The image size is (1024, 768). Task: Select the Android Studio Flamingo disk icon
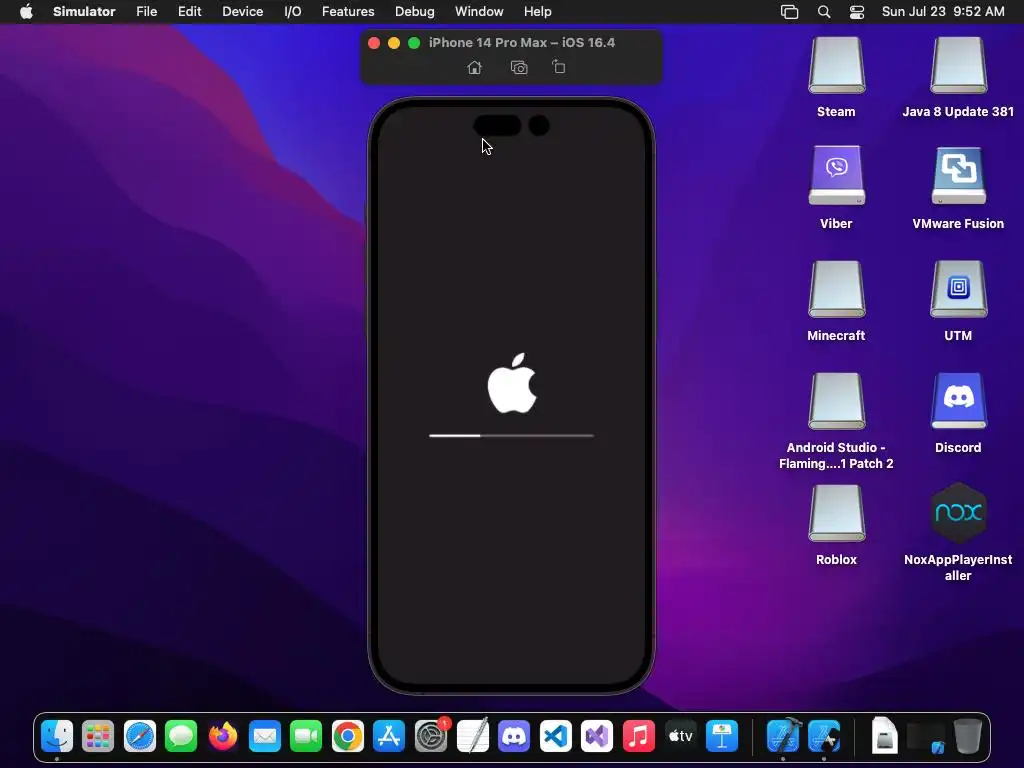pos(836,401)
